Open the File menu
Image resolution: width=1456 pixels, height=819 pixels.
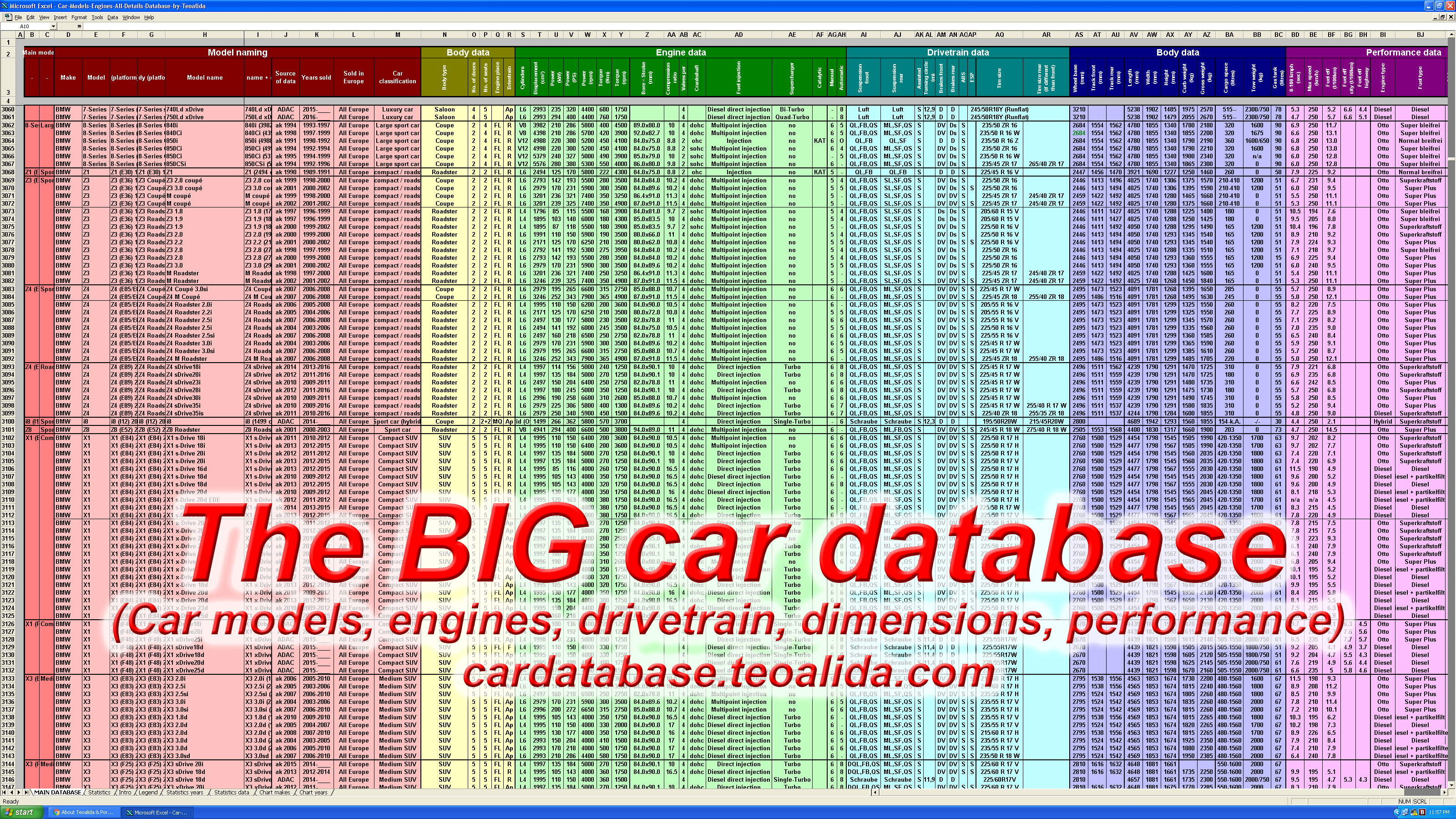click(18, 18)
